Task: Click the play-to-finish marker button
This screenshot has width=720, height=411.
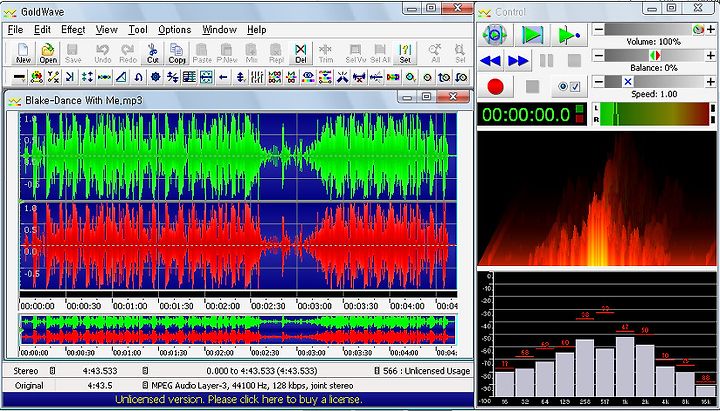Action: tap(569, 35)
